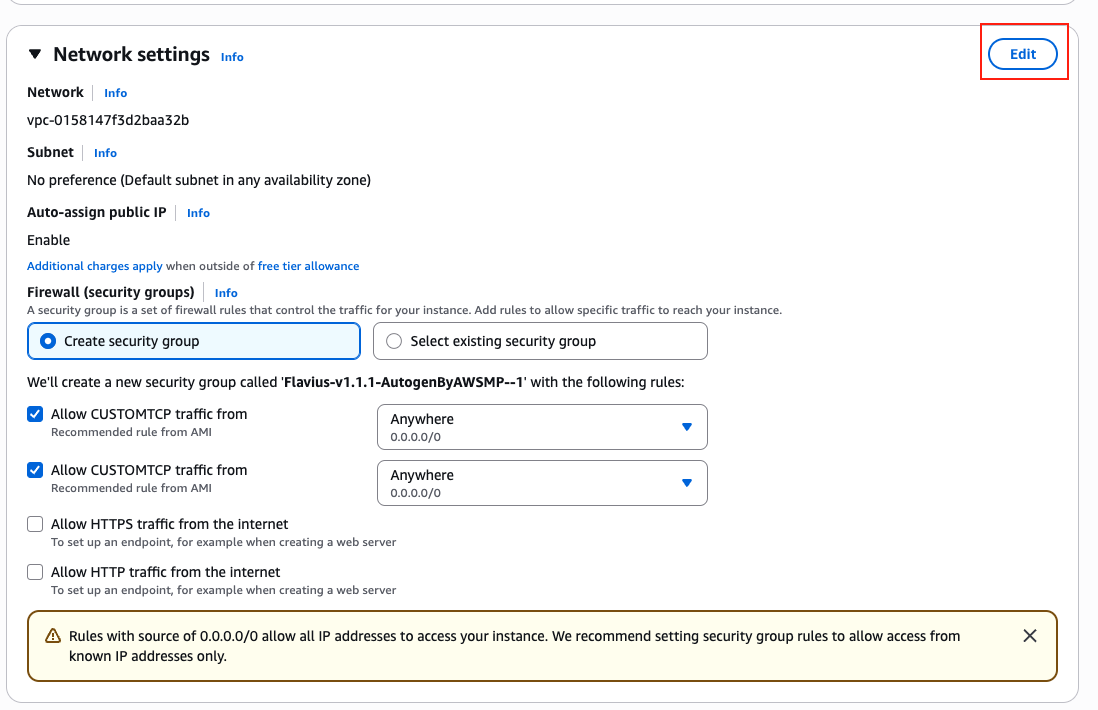The image size is (1098, 710).
Task: Click Info link beside Network label
Action: pyautogui.click(x=115, y=93)
